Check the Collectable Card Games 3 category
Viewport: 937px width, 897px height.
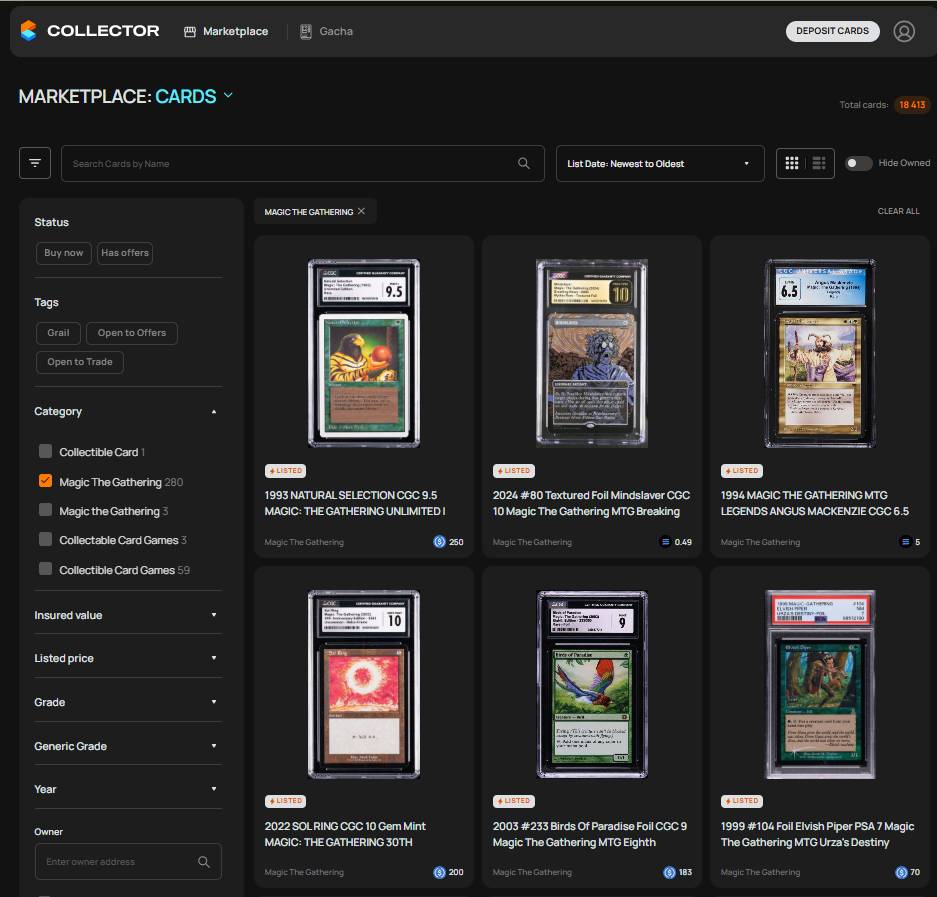(45, 539)
